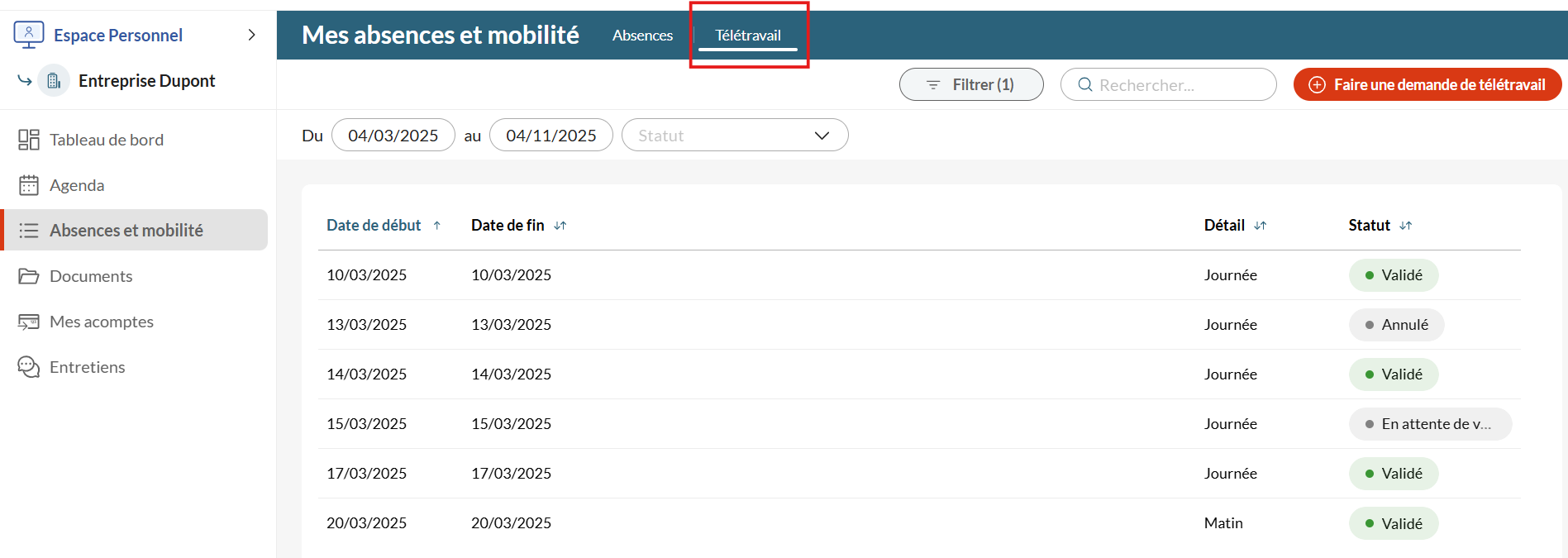1568x558 pixels.
Task: Click the Agenda calendar icon
Action: pyautogui.click(x=29, y=185)
